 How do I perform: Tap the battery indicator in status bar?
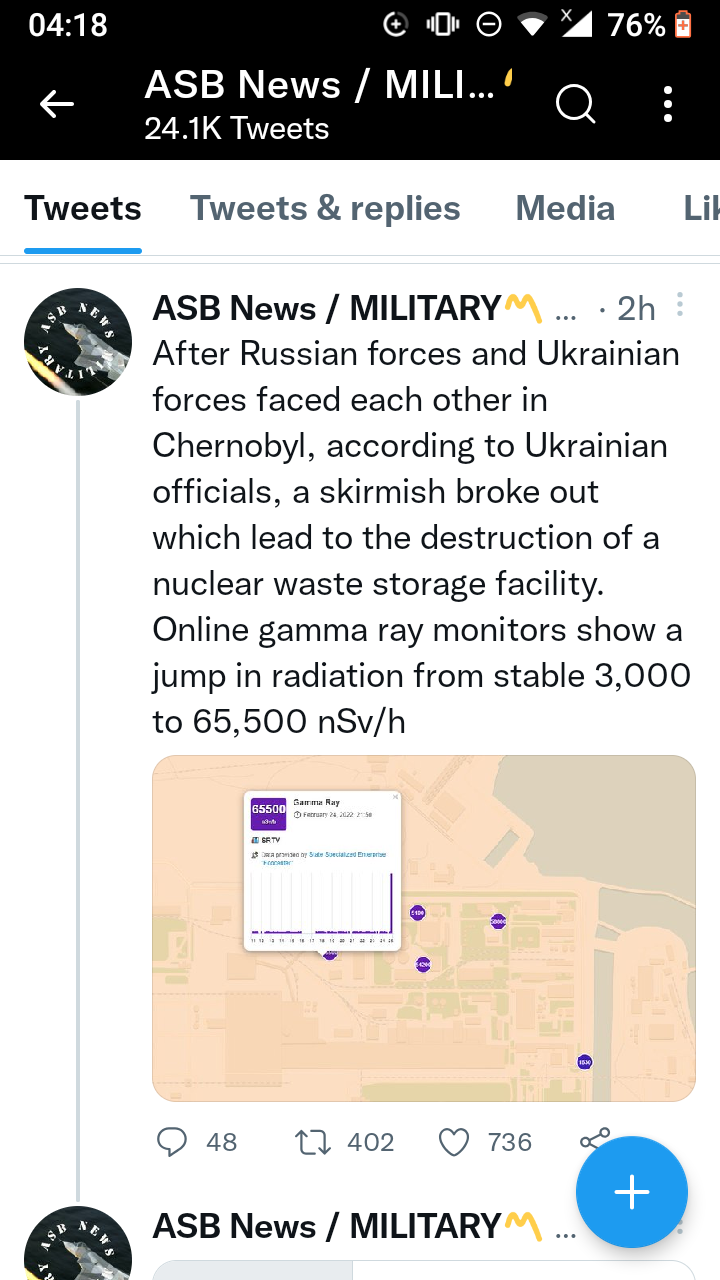click(684, 24)
